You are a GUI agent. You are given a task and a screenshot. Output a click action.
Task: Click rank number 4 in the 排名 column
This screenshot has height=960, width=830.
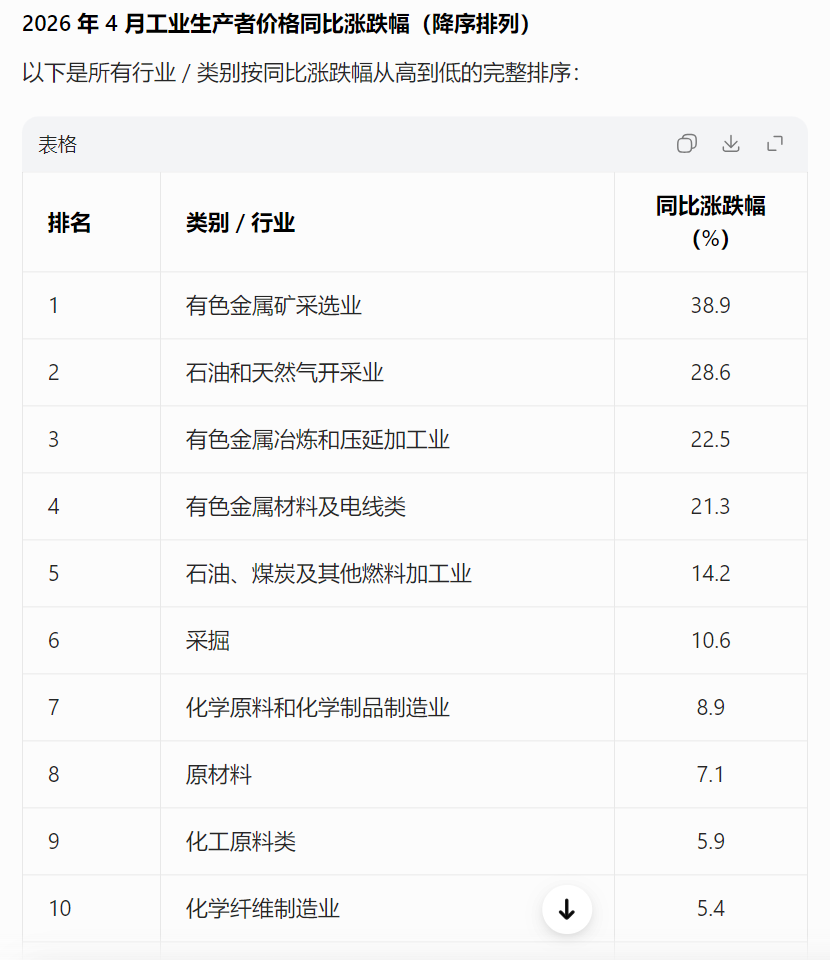point(54,506)
